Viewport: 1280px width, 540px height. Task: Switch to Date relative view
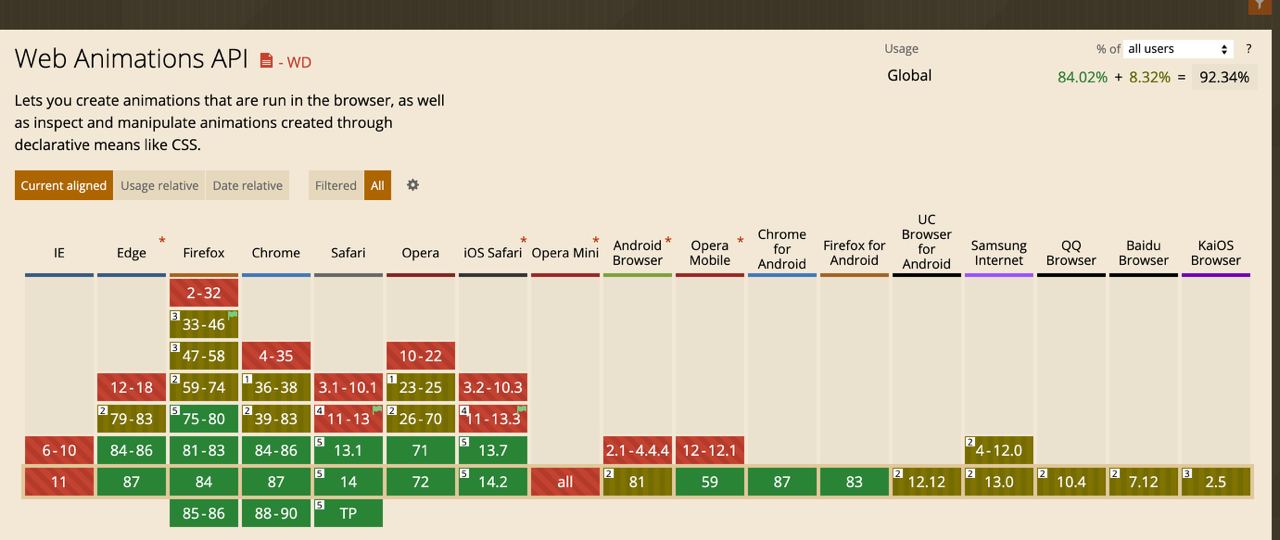pyautogui.click(x=248, y=185)
